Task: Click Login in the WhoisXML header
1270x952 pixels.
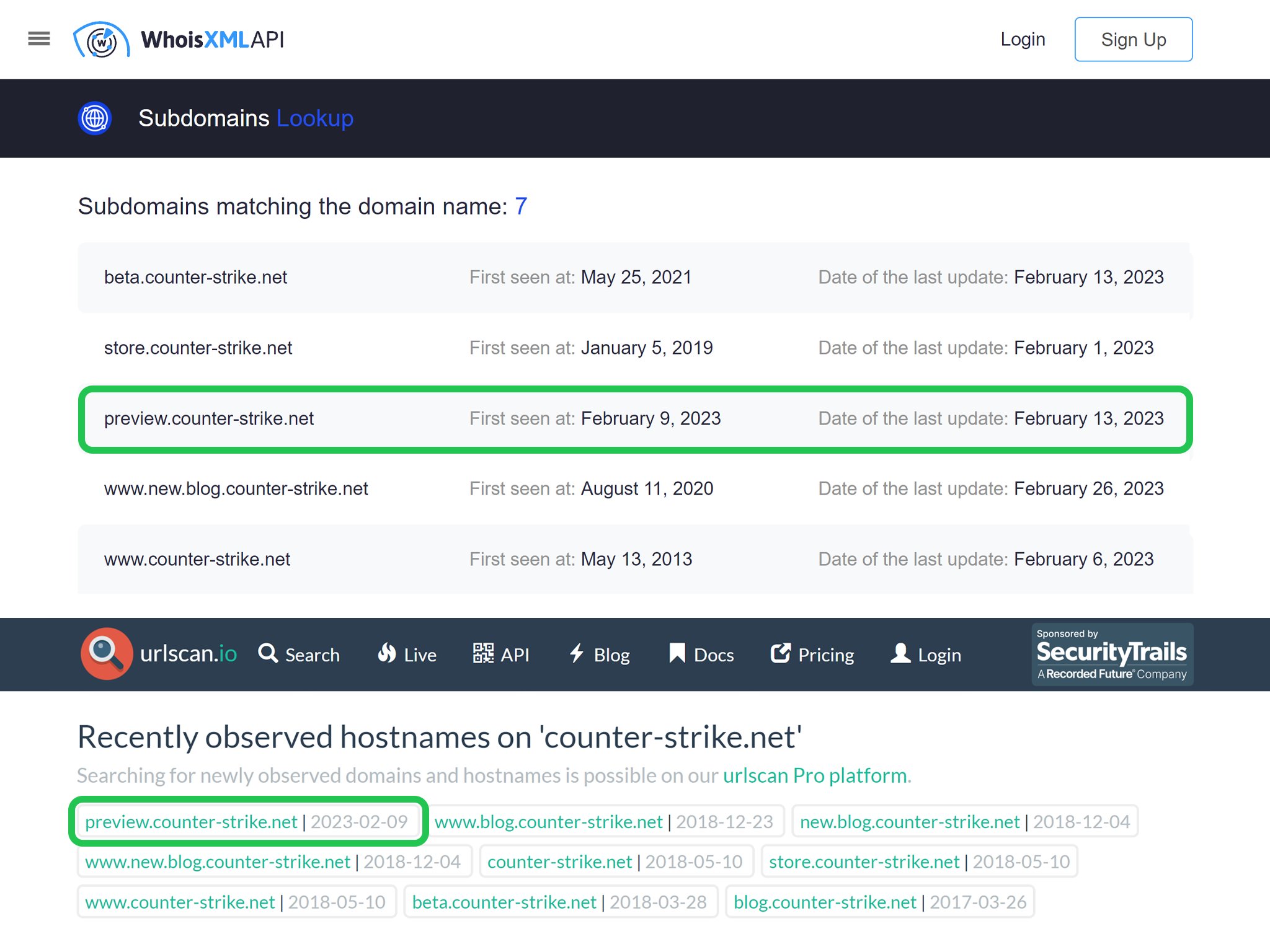Action: click(1023, 39)
